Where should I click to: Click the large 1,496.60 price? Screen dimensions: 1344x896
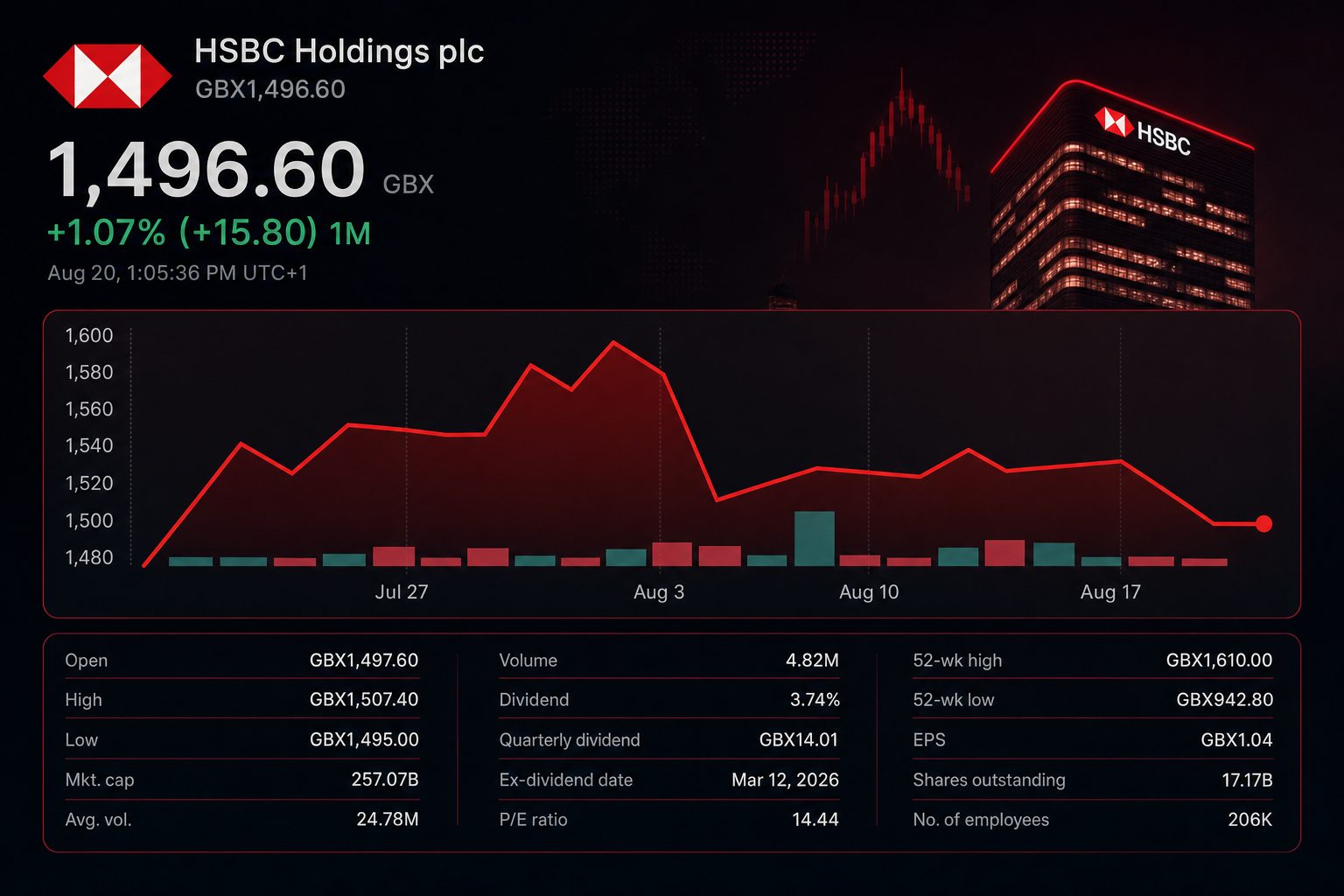tap(206, 170)
